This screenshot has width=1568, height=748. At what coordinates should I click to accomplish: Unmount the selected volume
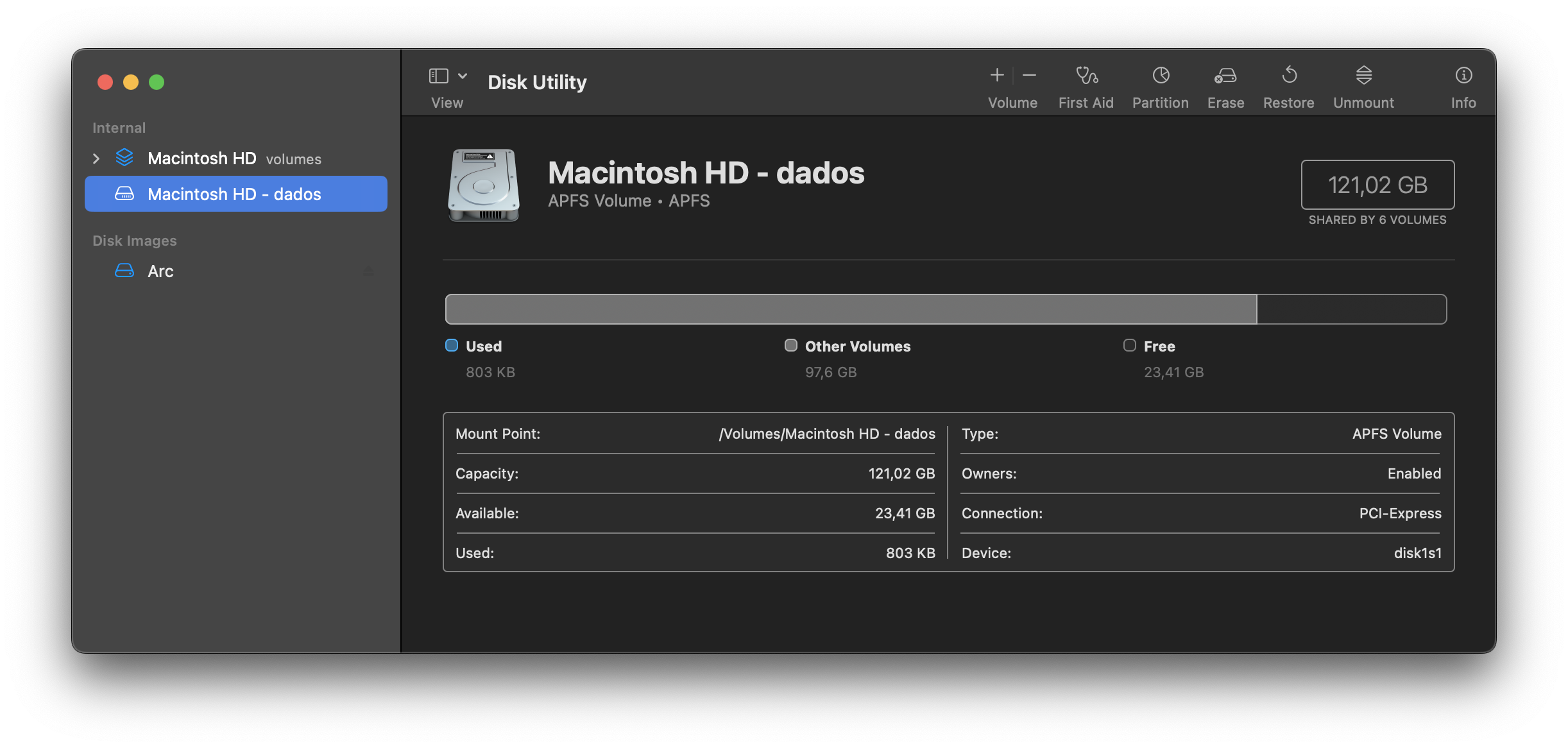(x=1363, y=76)
